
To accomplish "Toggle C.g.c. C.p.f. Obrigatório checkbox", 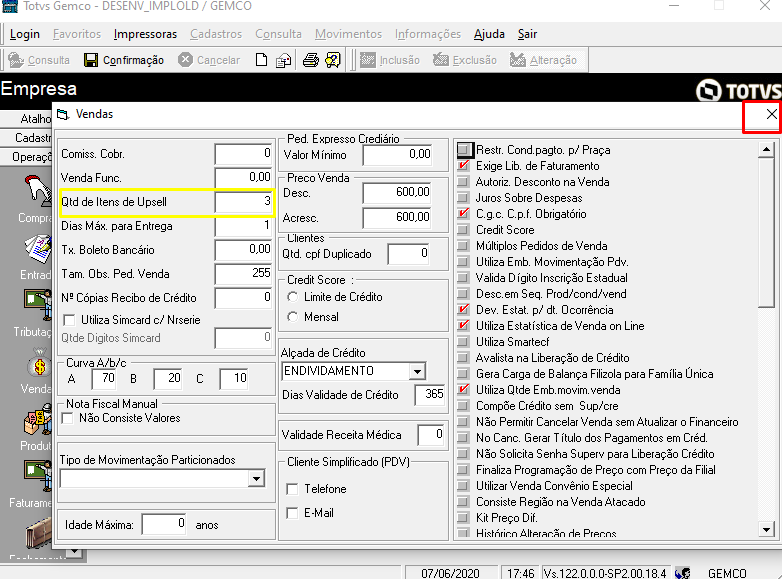I will click(464, 213).
